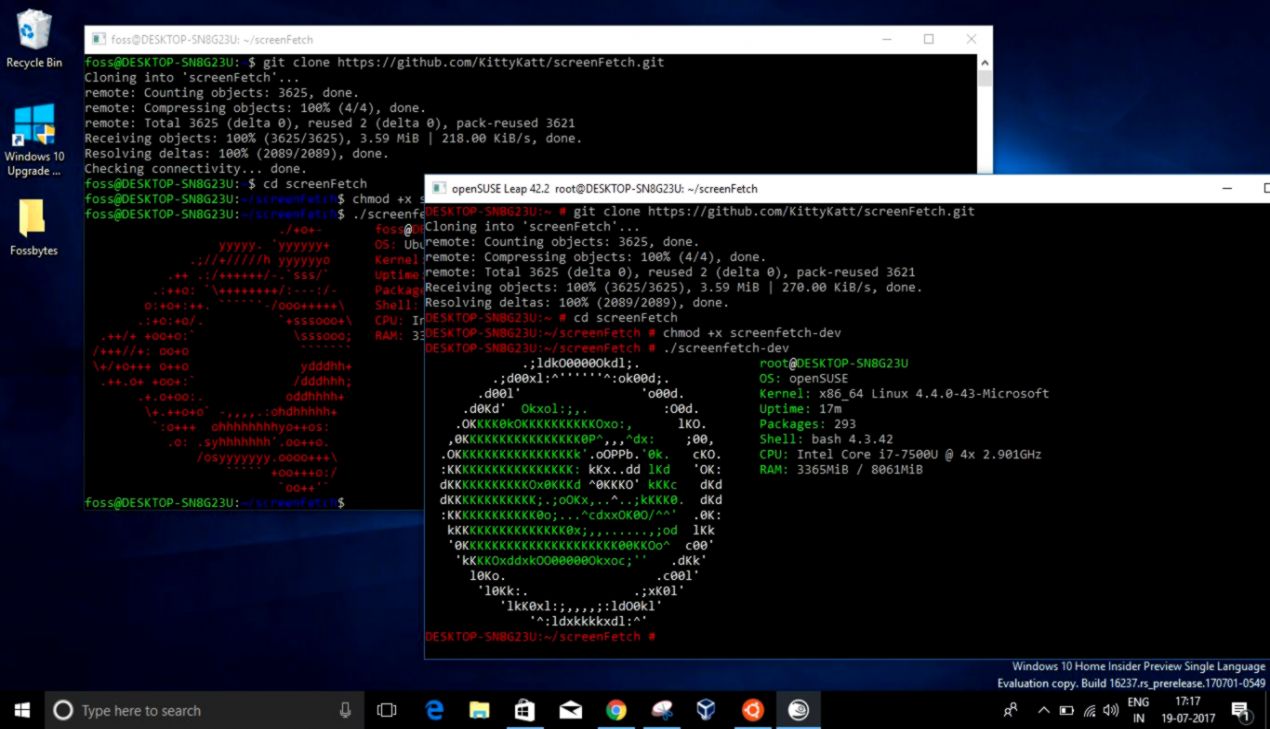Click the CPU Intel Core i7-7500U line
Screen dimensions: 1270x729
[900, 454]
